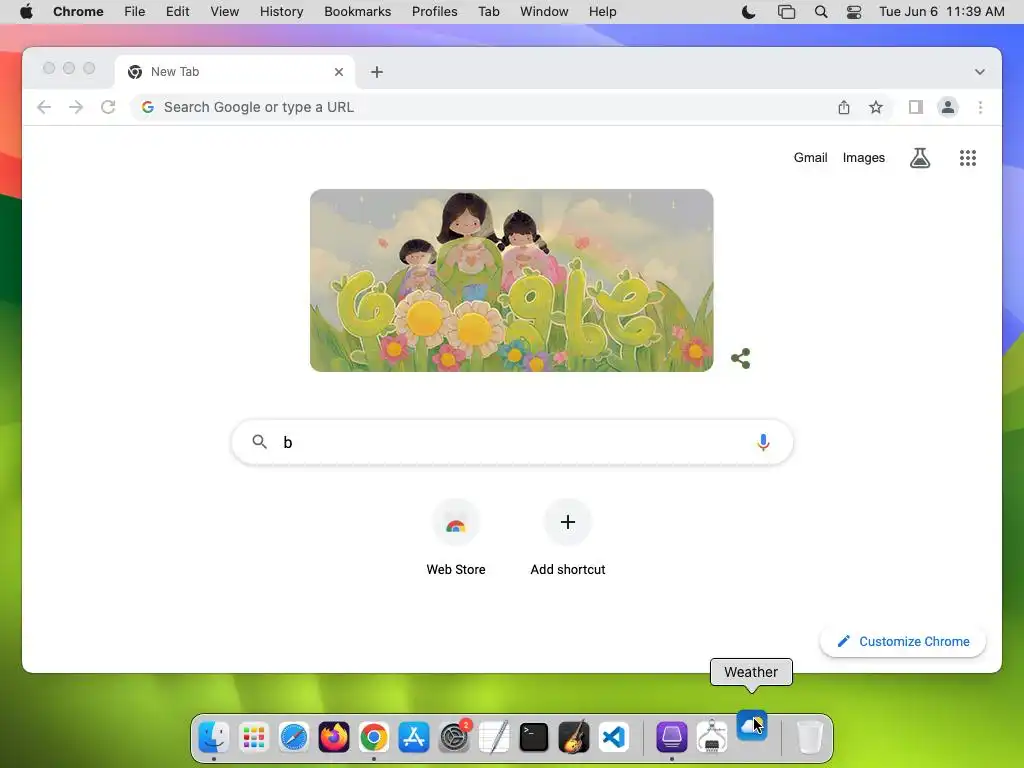1024x768 pixels.
Task: Open Gmail link
Action: (x=810, y=157)
